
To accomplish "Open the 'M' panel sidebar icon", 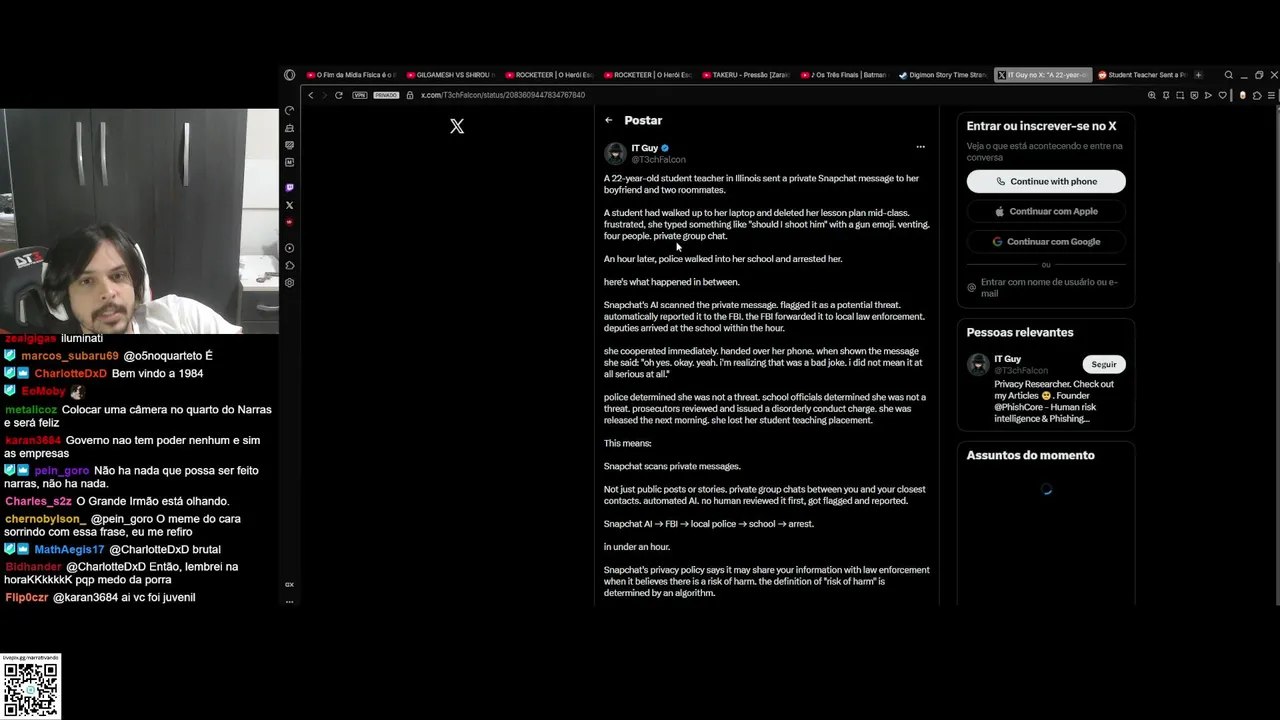I will [289, 162].
